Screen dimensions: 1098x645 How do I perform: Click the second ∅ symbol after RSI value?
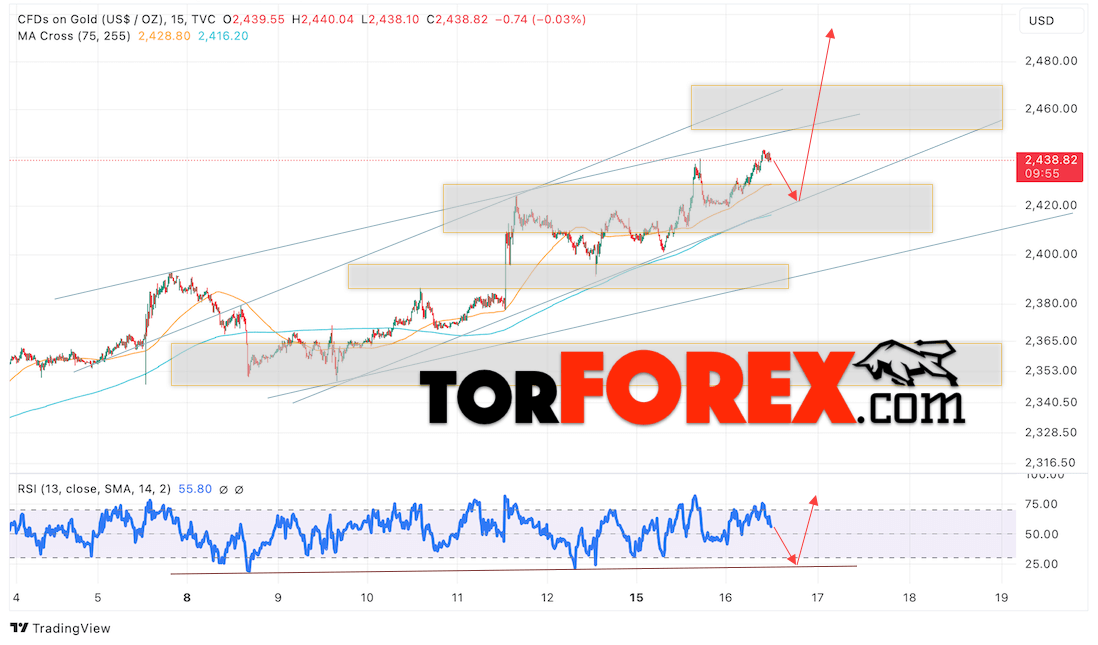tap(239, 490)
